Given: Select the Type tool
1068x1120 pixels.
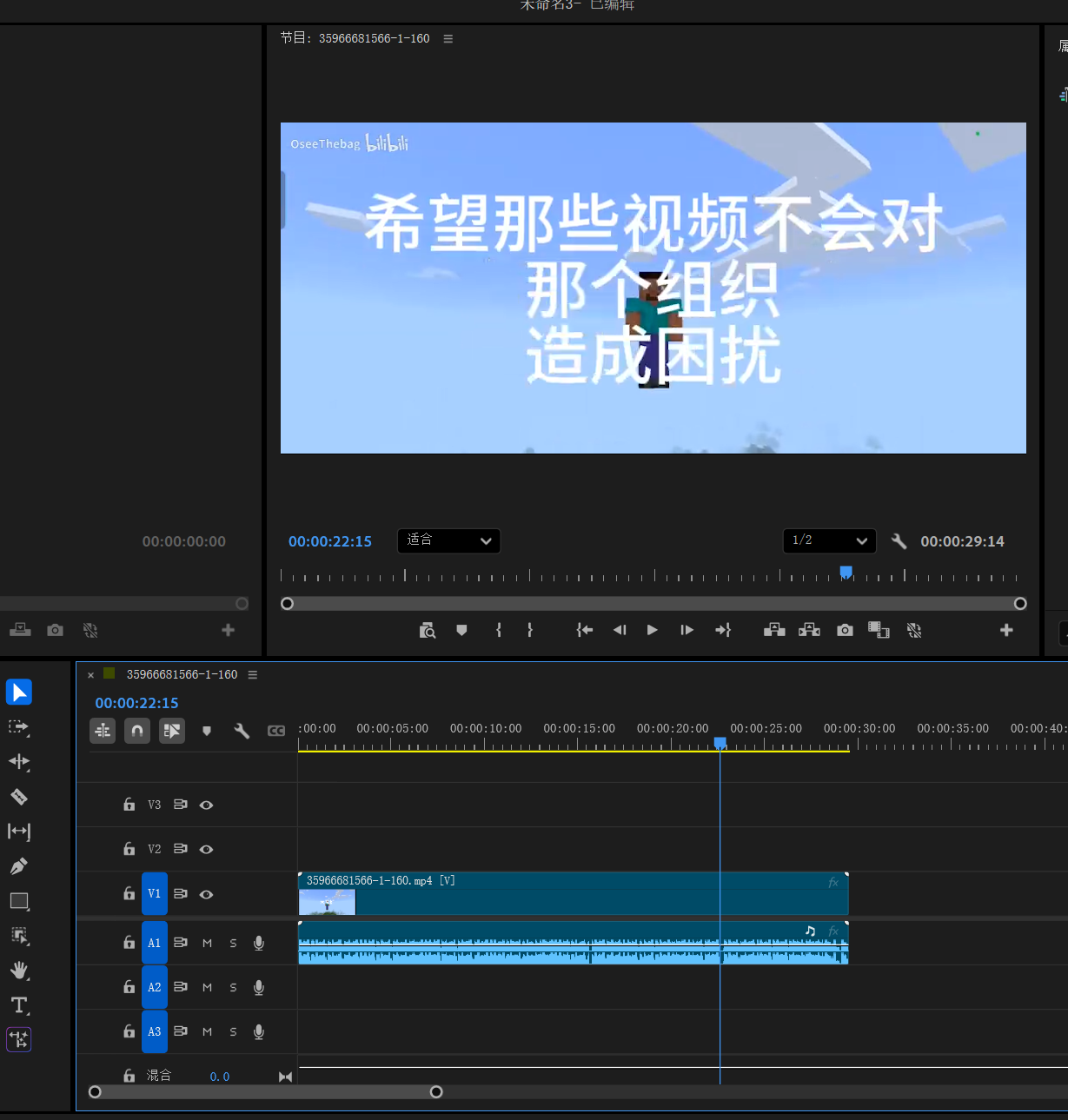Looking at the screenshot, I should (19, 1005).
